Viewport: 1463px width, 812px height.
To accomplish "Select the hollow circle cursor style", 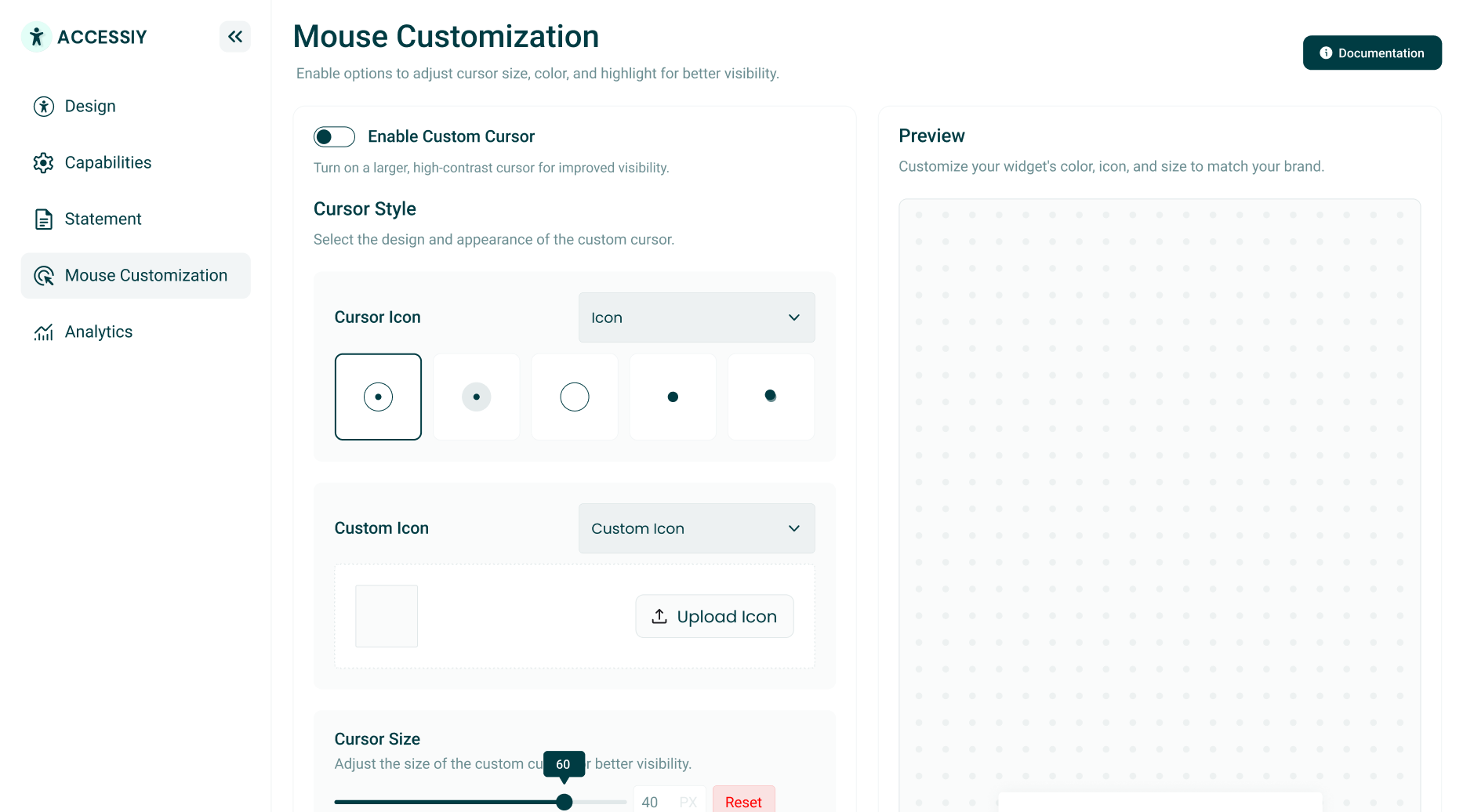I will [574, 397].
